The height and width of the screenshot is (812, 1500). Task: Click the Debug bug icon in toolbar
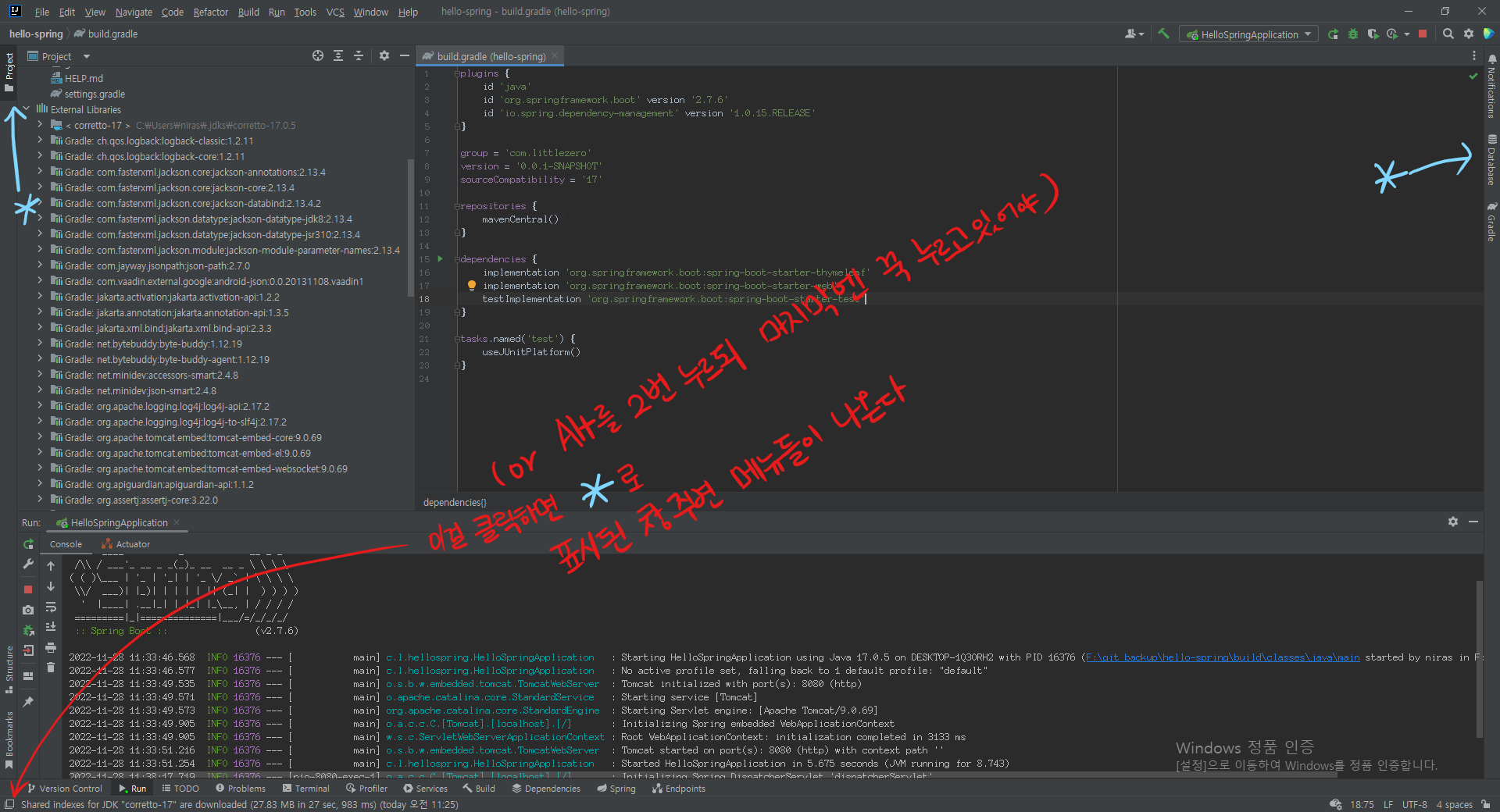click(1353, 34)
